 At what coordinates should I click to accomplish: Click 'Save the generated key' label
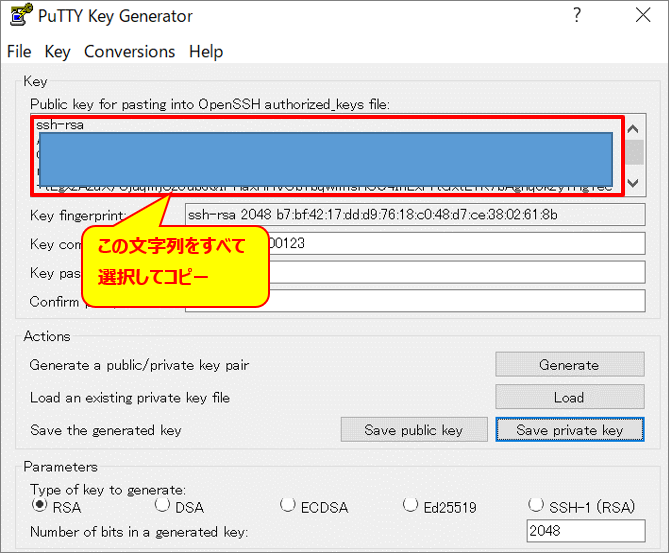106,430
